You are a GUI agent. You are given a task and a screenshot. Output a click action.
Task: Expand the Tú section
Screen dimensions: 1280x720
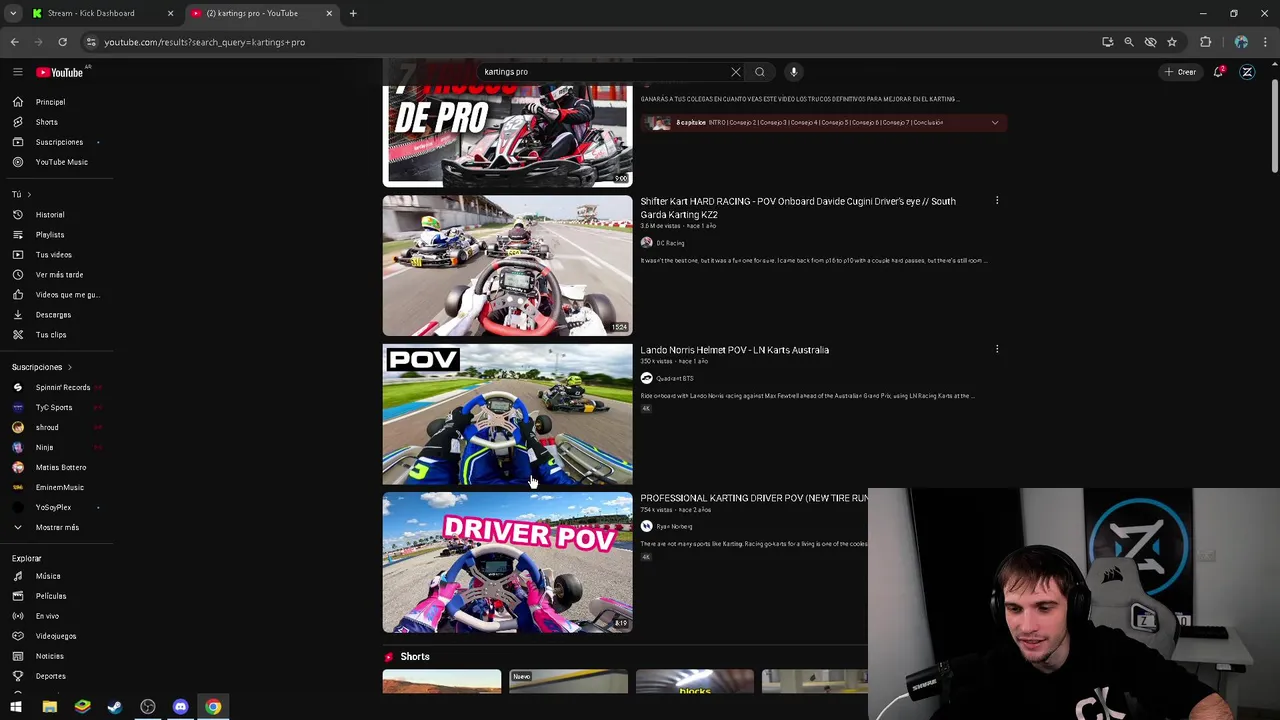pos(21,194)
